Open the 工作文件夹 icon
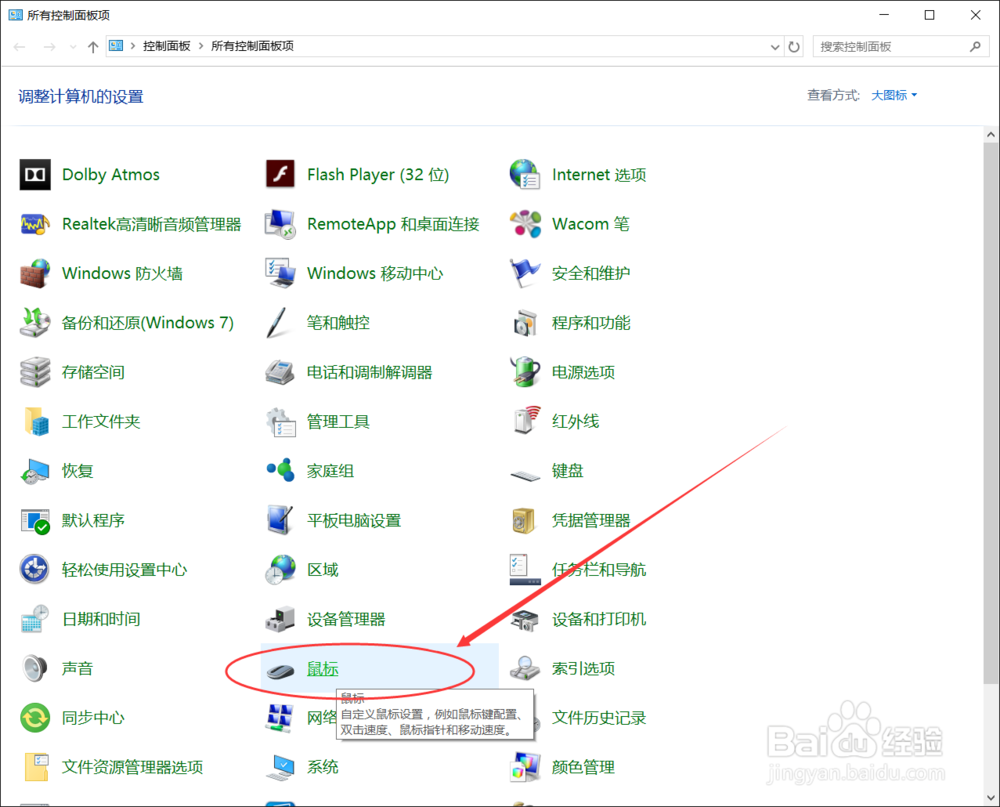This screenshot has width=1000, height=807. [35, 421]
